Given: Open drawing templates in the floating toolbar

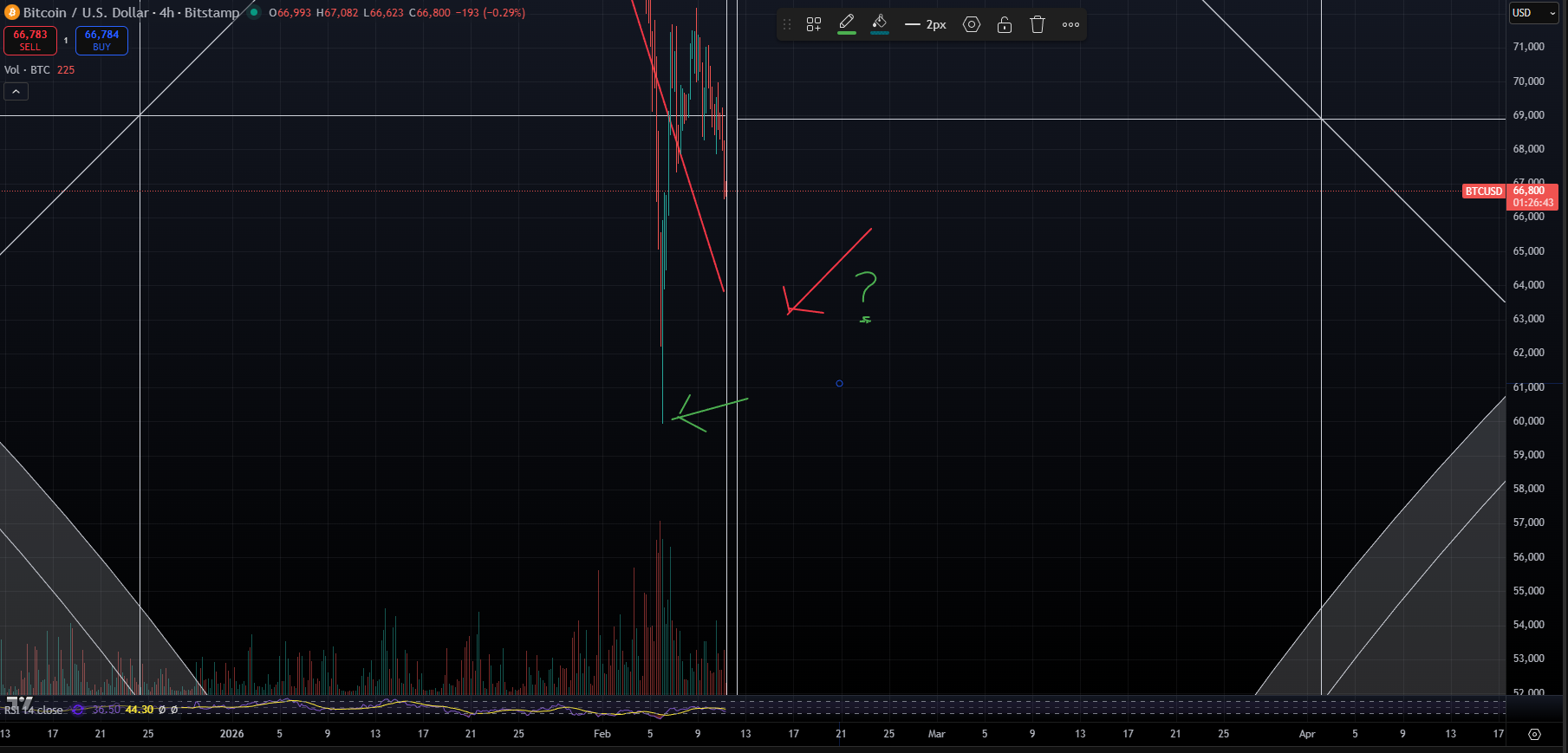Looking at the screenshot, I should point(813,24).
